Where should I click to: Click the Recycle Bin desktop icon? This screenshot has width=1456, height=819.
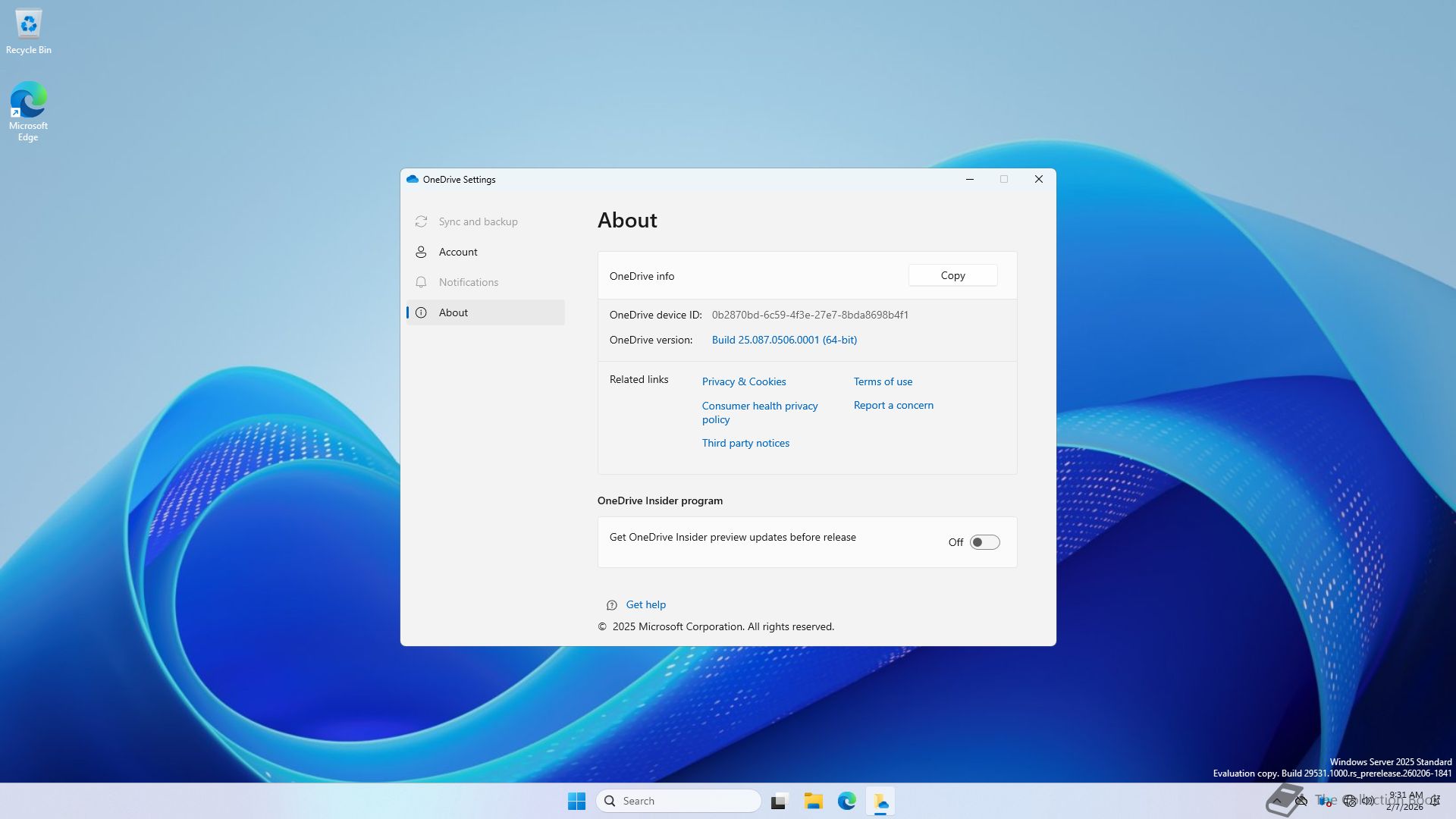pyautogui.click(x=29, y=32)
